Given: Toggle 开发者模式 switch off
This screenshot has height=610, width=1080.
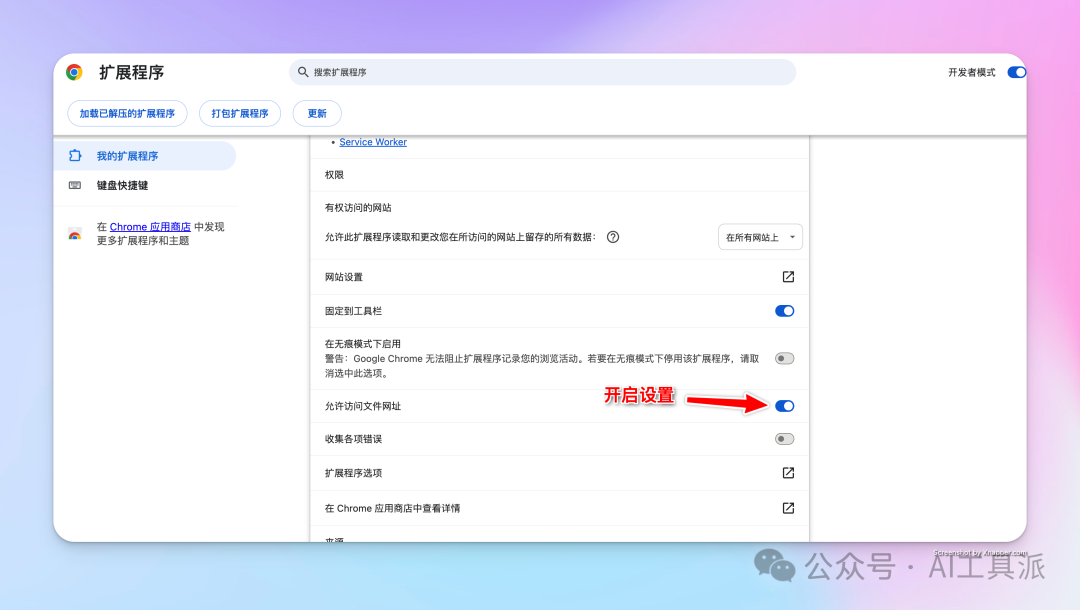Looking at the screenshot, I should coord(1017,72).
